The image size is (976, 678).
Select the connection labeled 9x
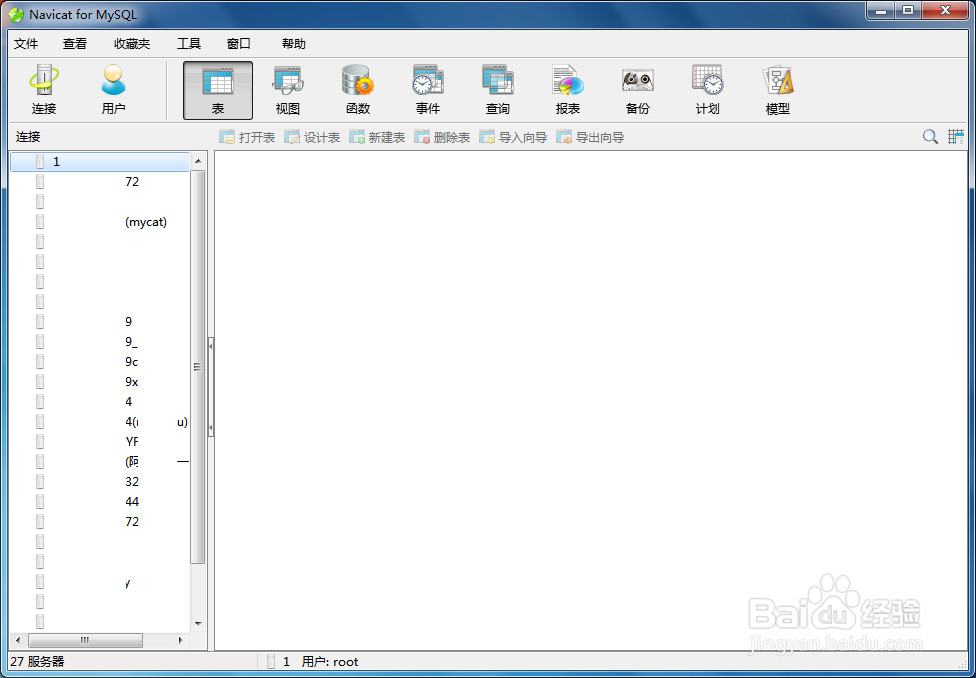click(x=100, y=382)
